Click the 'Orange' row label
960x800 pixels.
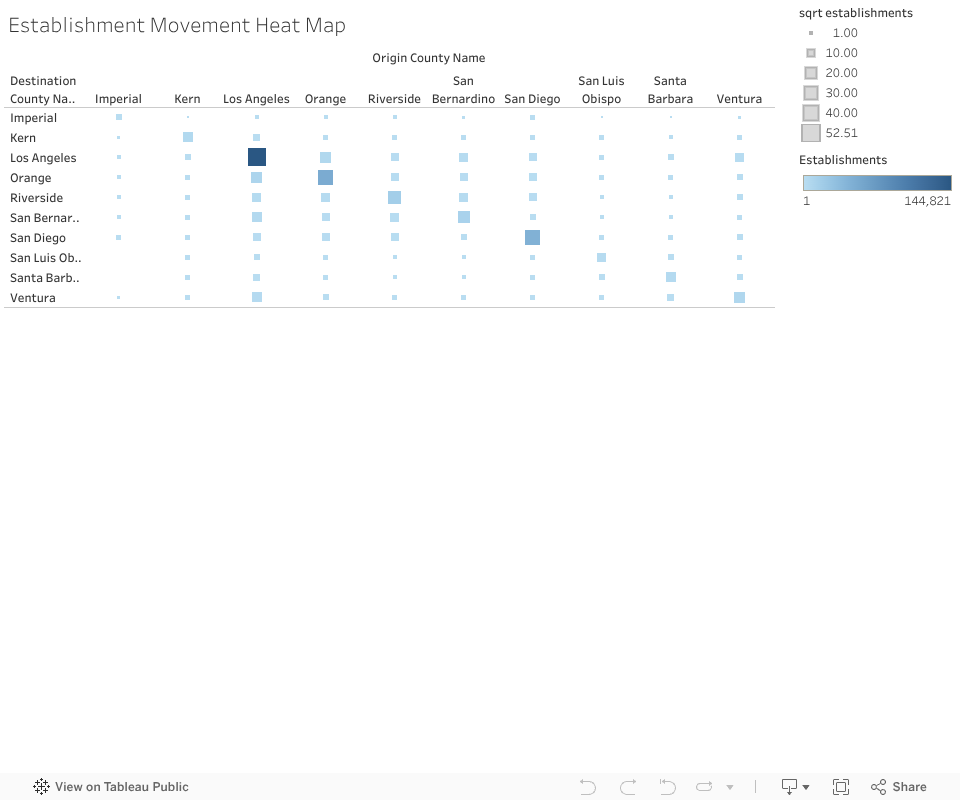click(31, 178)
